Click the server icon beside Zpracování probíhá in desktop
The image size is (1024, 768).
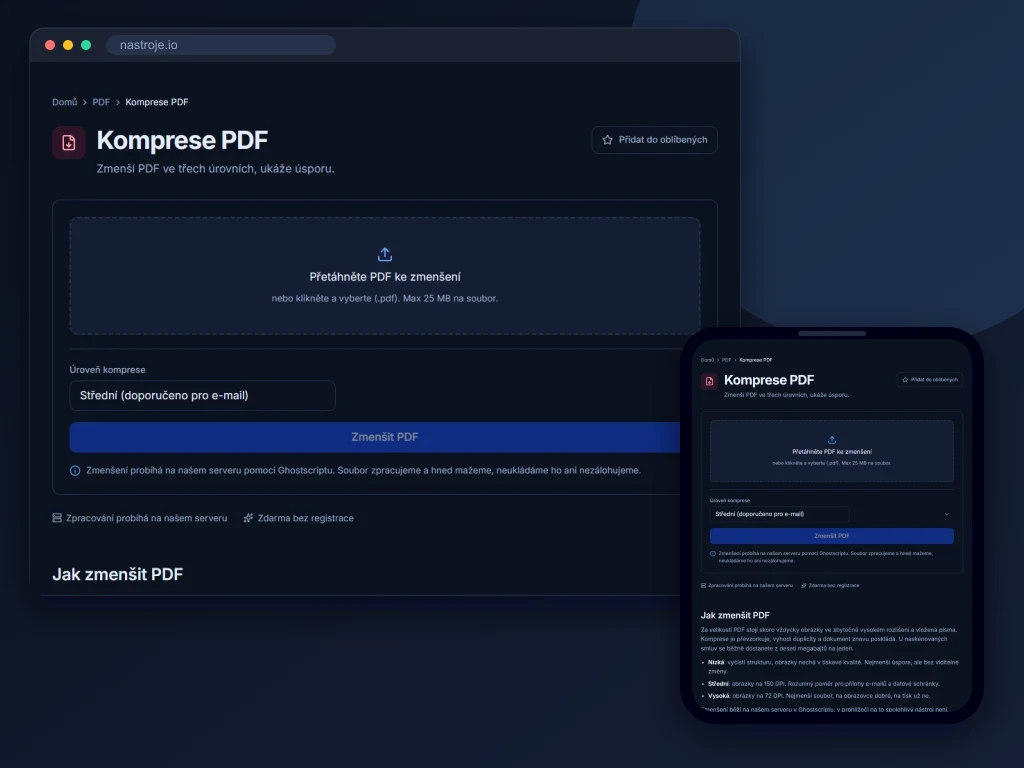coord(57,518)
